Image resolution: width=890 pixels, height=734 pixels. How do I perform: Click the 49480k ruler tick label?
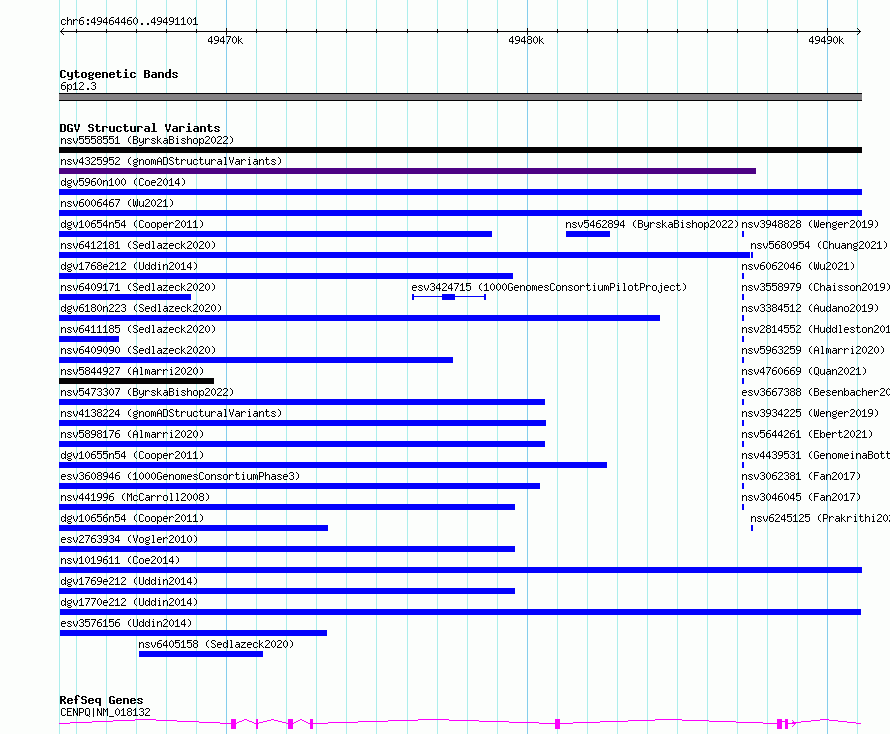pyautogui.click(x=526, y=40)
